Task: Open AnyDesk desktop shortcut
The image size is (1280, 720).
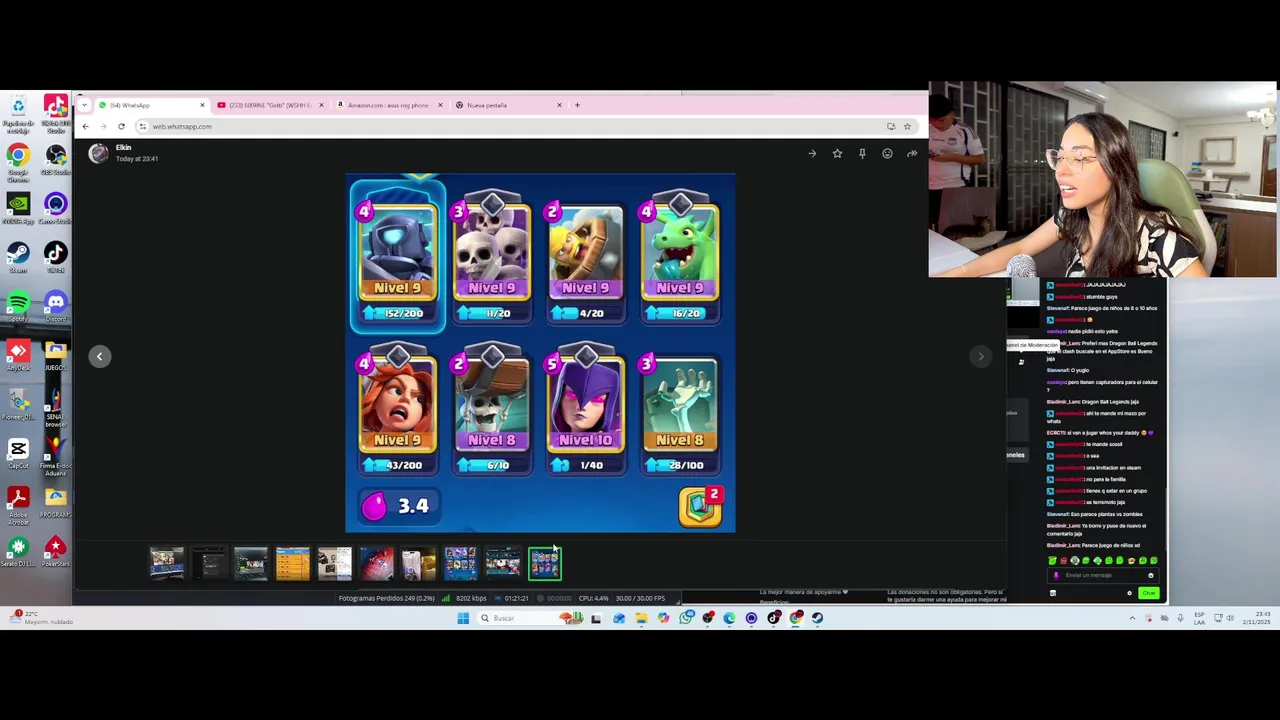Action: pos(18,356)
